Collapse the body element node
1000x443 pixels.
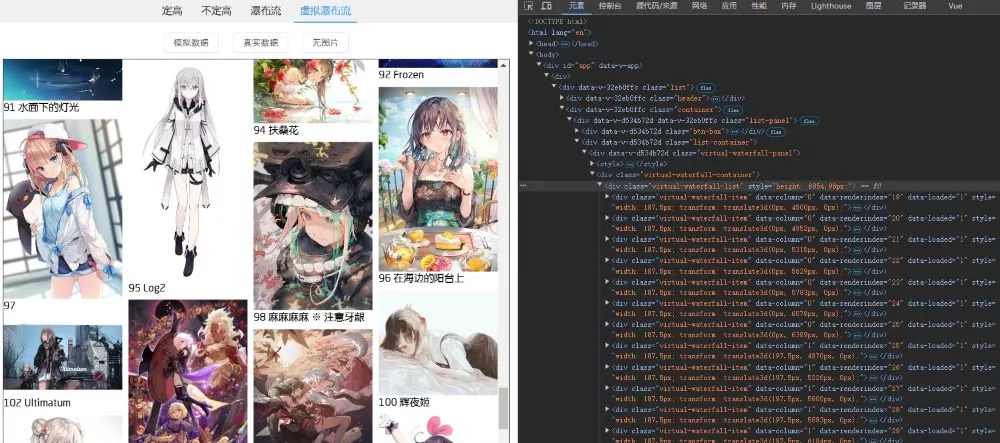[x=531, y=54]
